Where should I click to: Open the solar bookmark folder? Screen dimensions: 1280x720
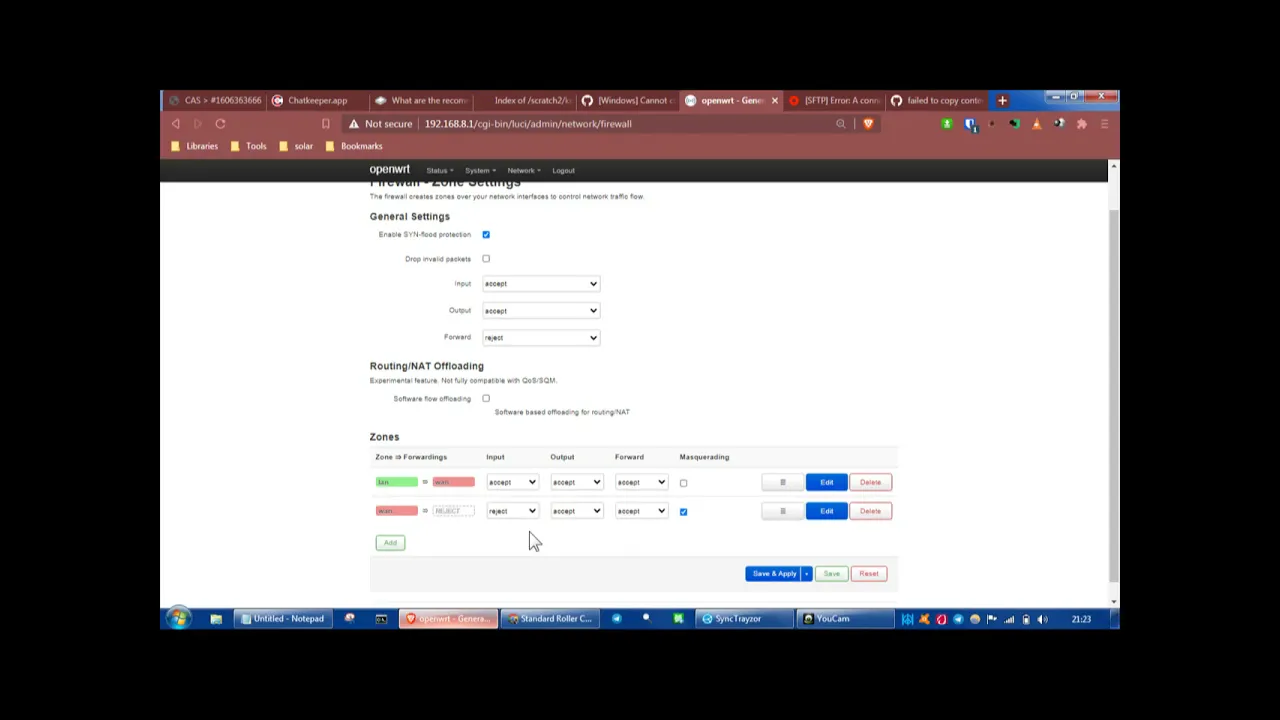(296, 146)
